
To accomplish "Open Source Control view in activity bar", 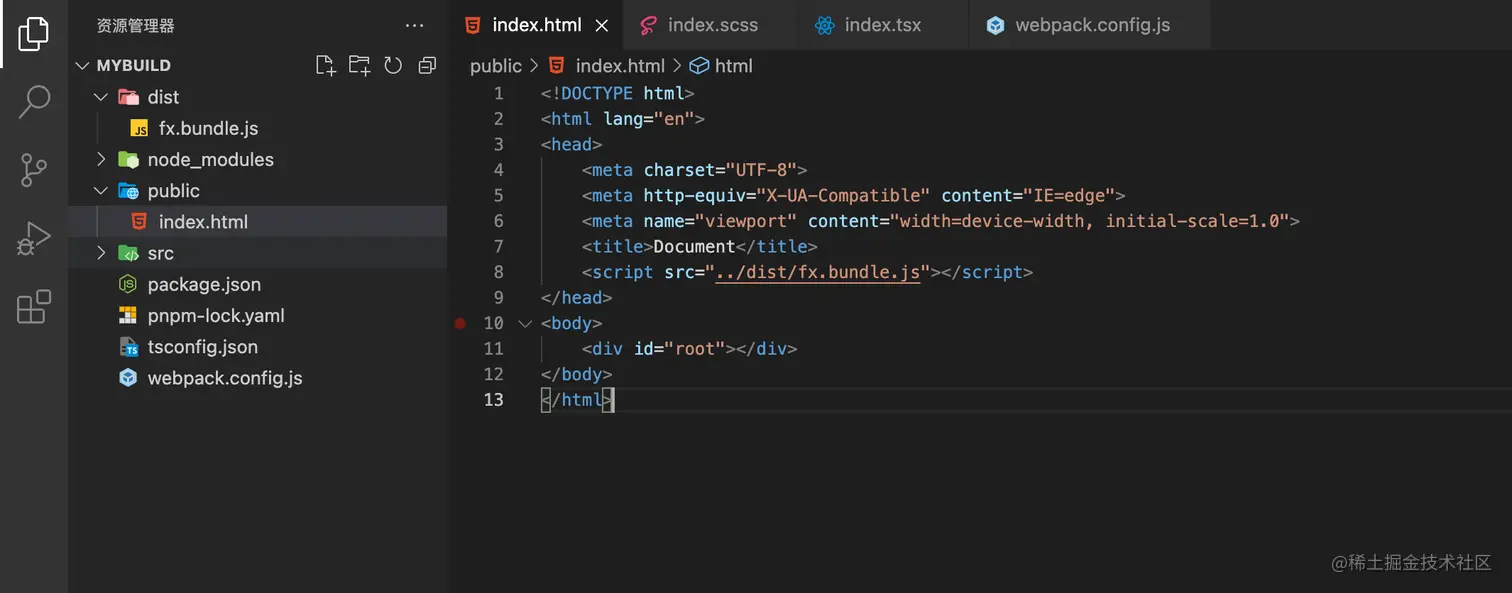I will [x=34, y=170].
